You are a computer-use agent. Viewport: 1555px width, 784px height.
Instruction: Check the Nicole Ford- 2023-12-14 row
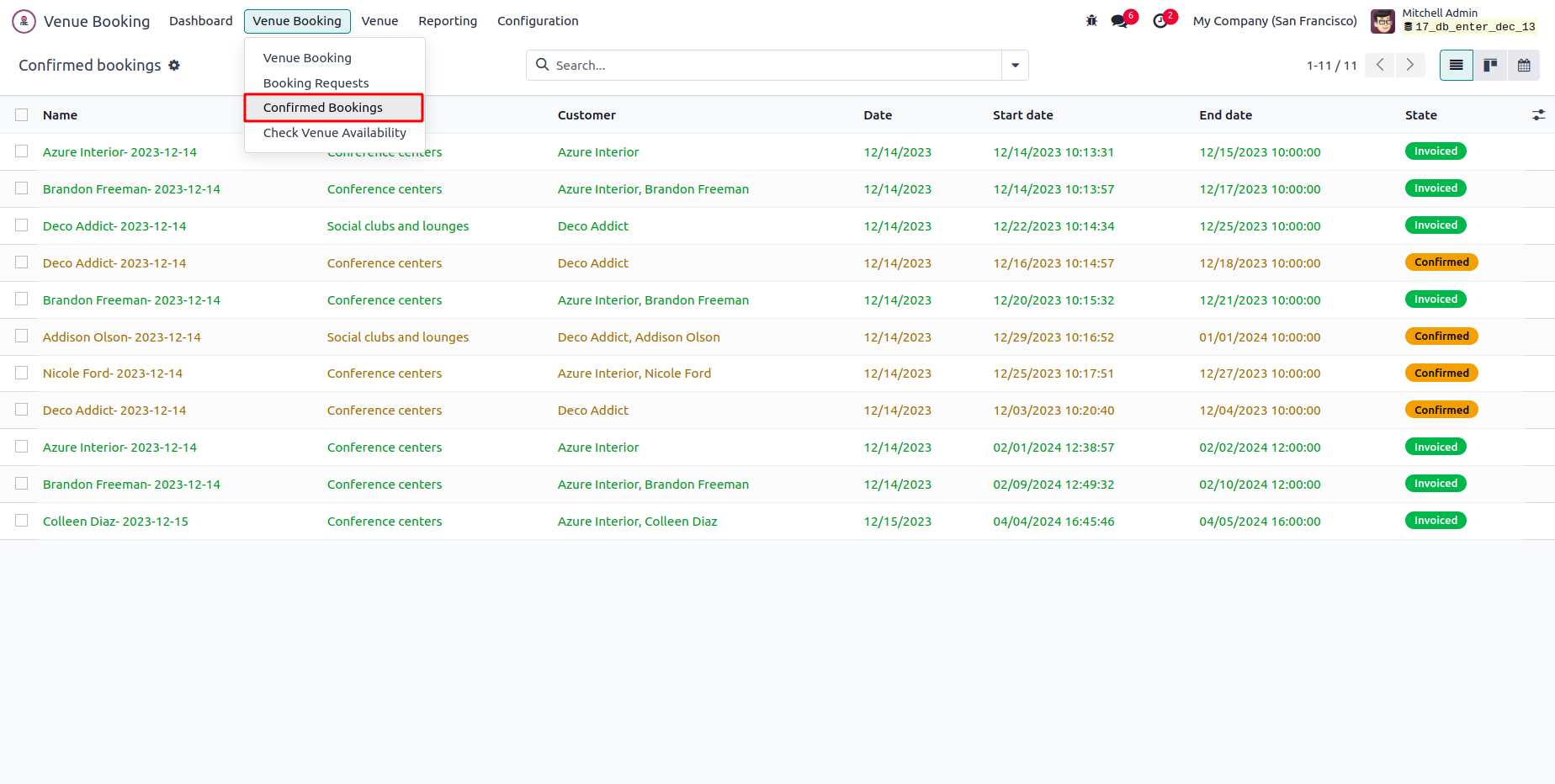click(22, 373)
